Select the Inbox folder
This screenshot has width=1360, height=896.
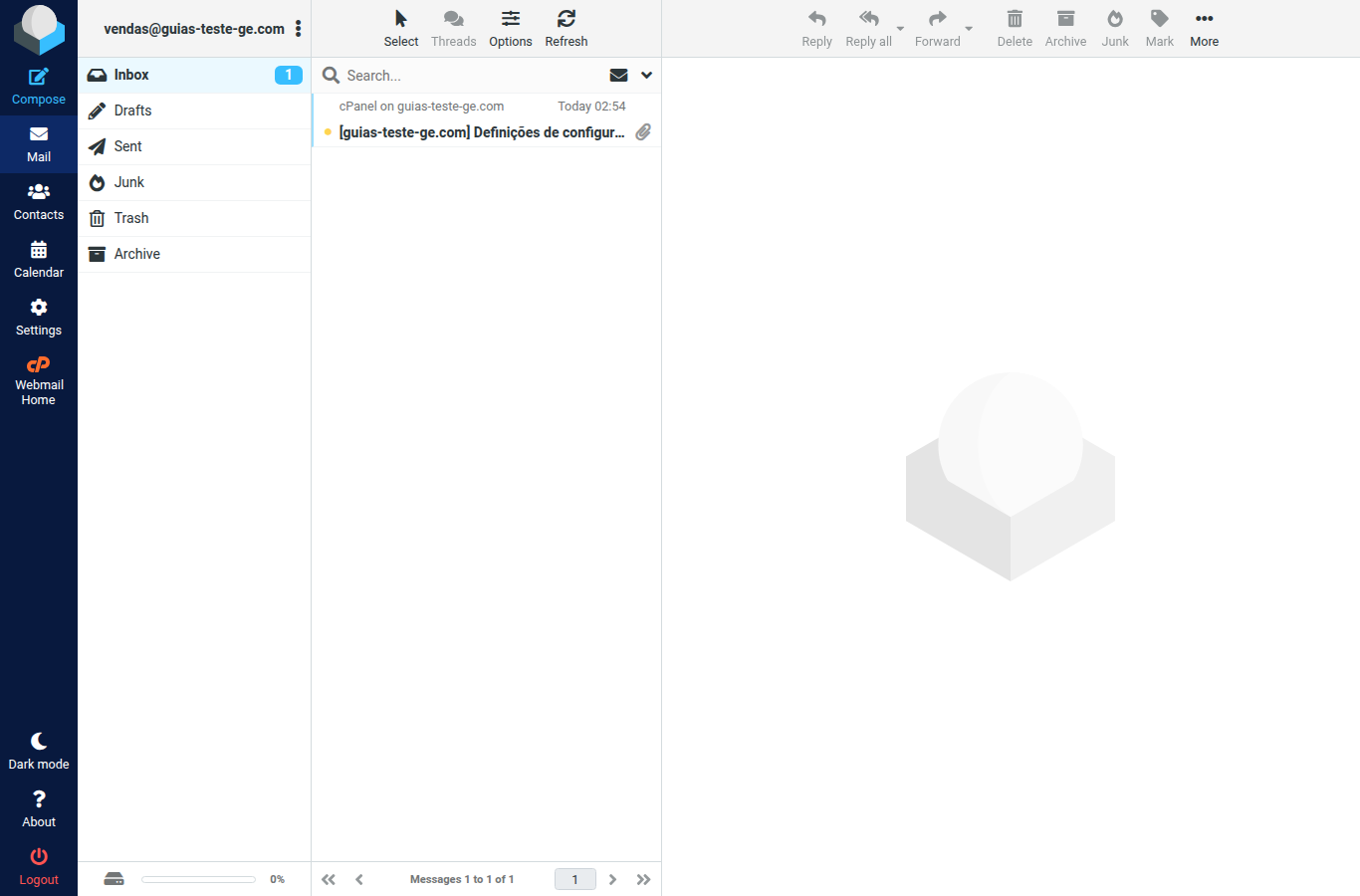tap(194, 75)
